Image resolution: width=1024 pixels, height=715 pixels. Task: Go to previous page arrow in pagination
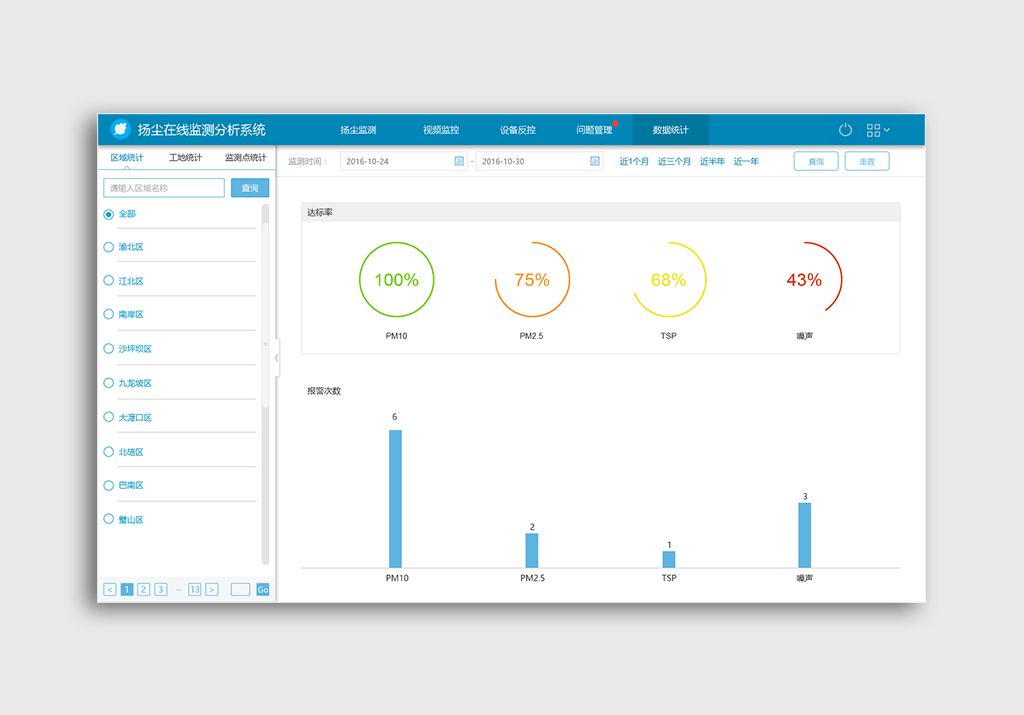click(x=110, y=590)
